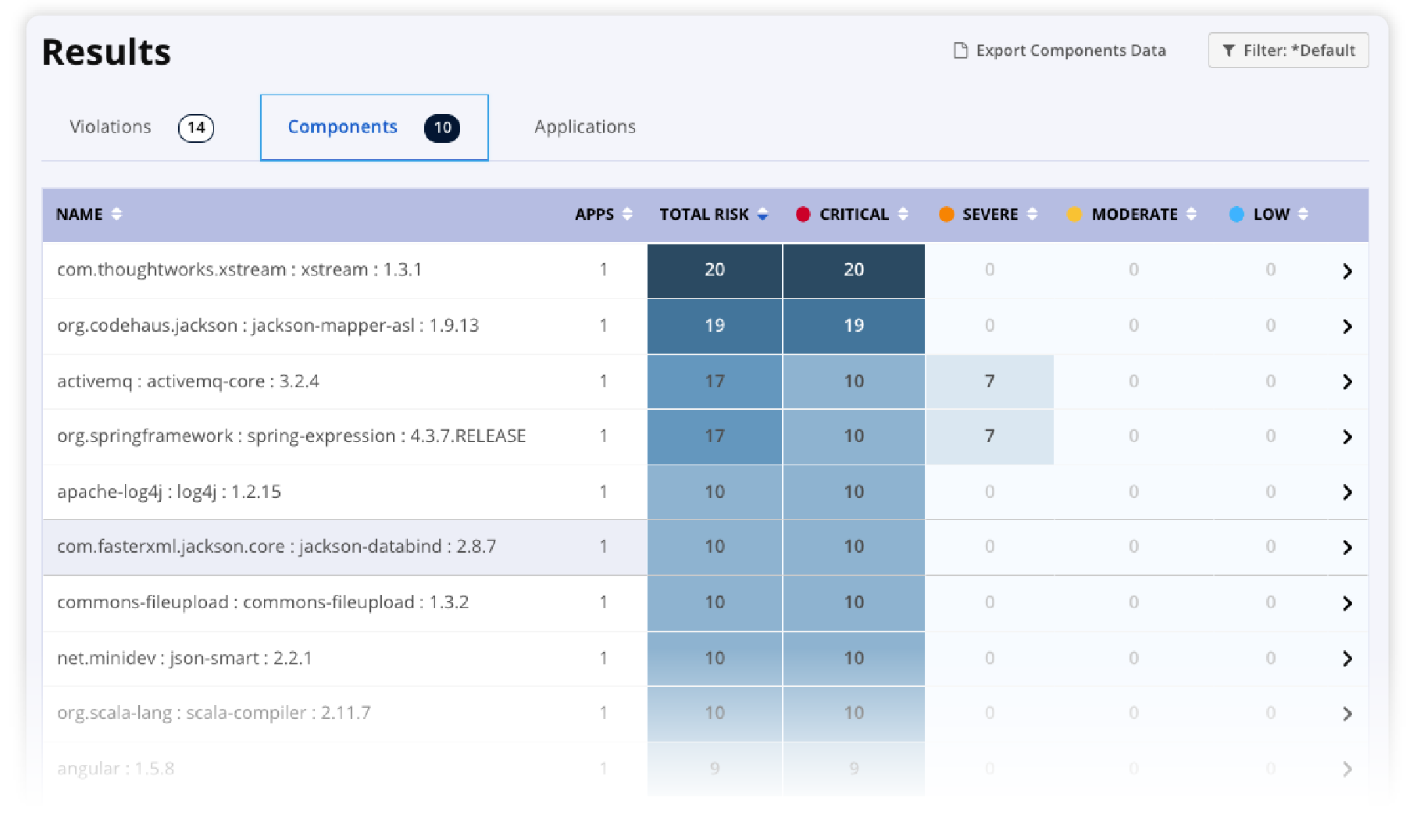Image resolution: width=1406 pixels, height=840 pixels.
Task: Click the sort arrows beside NAME
Action: 118,214
